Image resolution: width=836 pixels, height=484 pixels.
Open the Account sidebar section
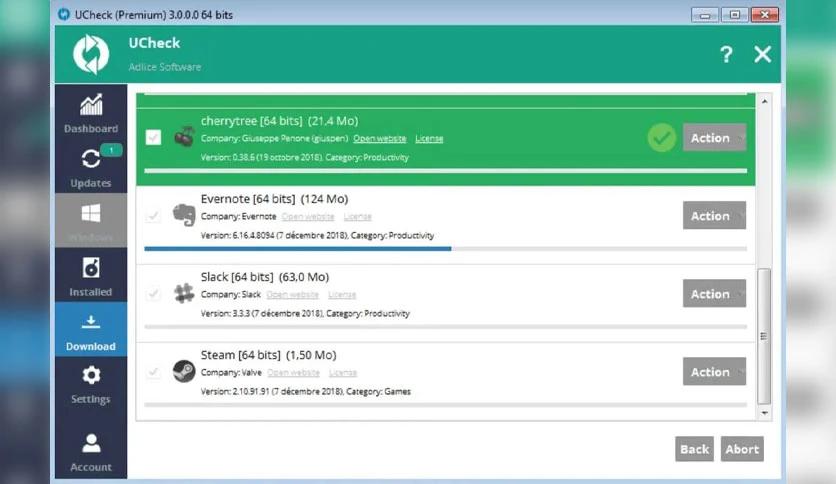pos(91,451)
